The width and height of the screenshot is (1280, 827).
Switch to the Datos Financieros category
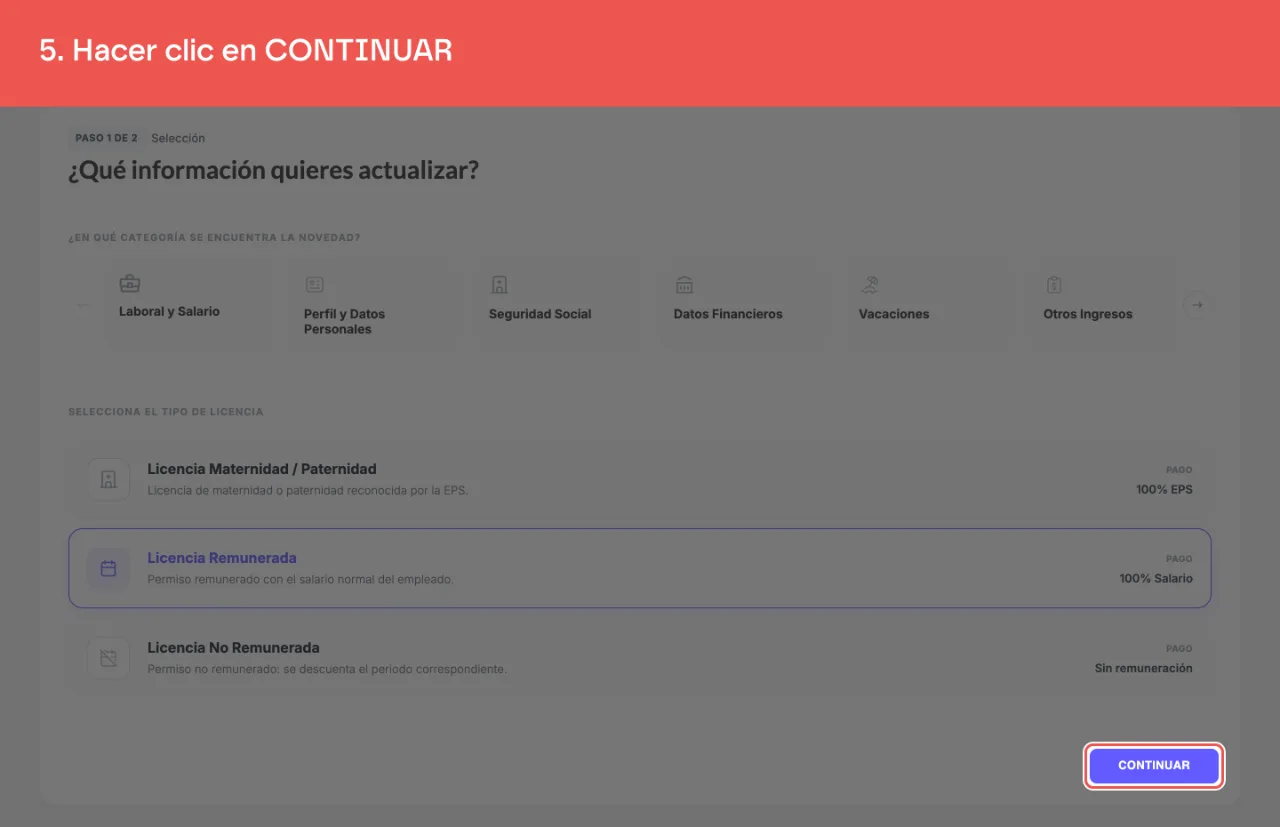[743, 303]
